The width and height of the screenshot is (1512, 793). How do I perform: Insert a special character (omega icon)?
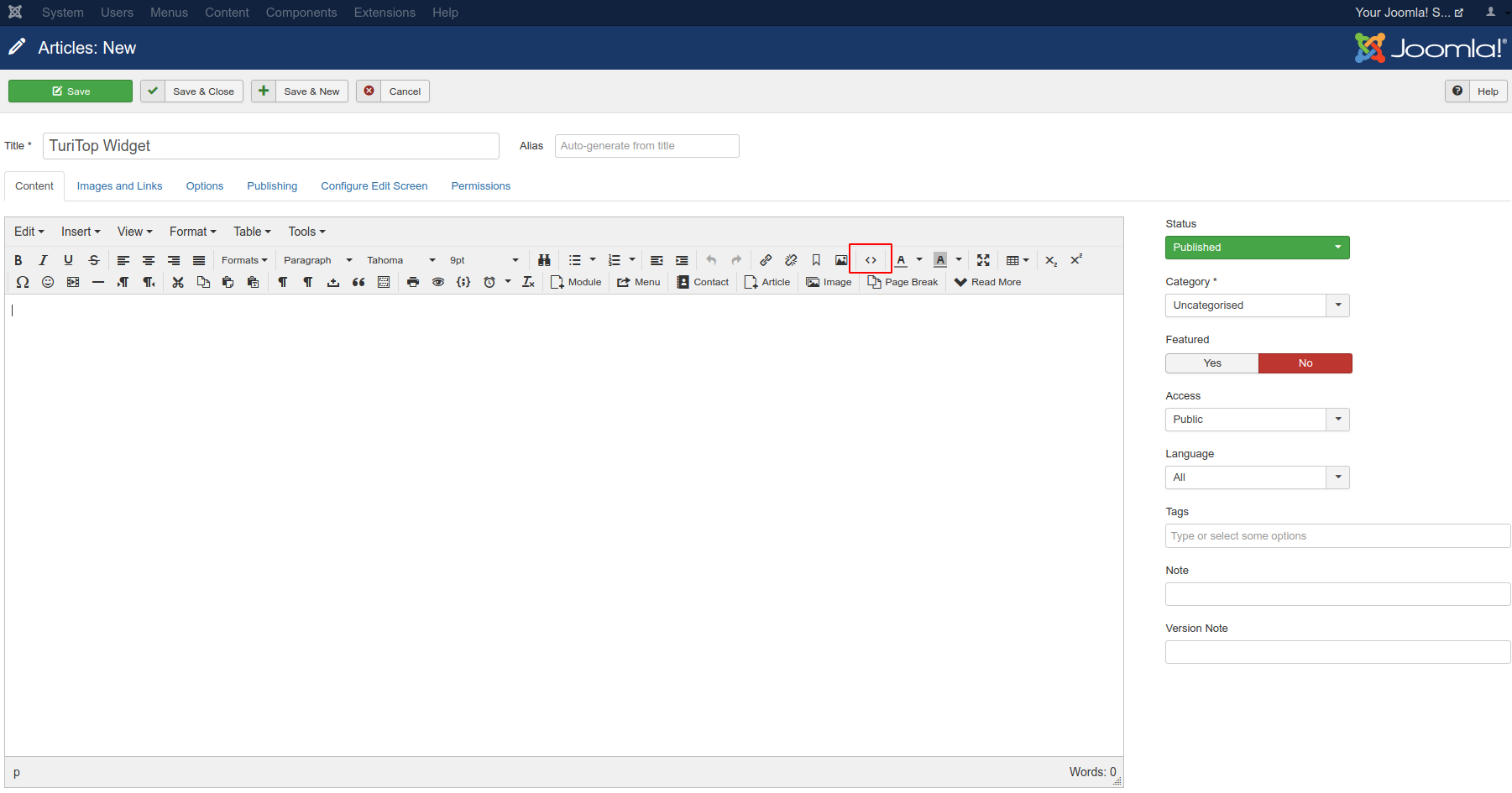tap(22, 282)
